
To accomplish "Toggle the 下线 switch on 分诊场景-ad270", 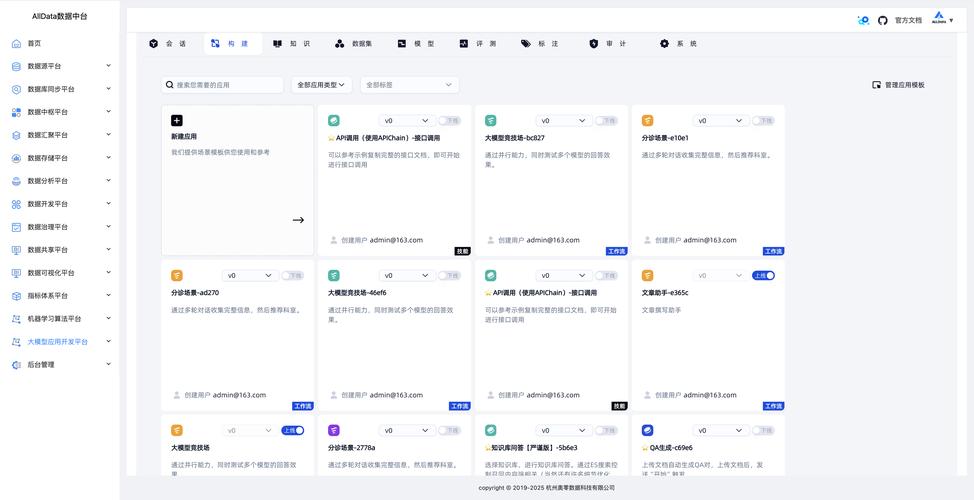I will pos(292,275).
